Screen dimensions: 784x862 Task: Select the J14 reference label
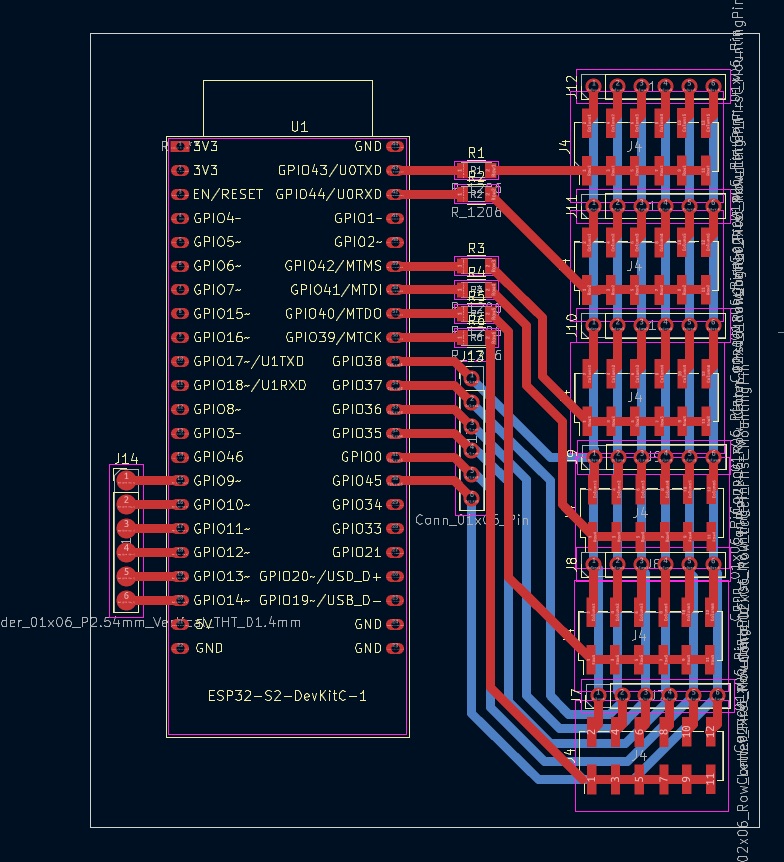[x=127, y=458]
